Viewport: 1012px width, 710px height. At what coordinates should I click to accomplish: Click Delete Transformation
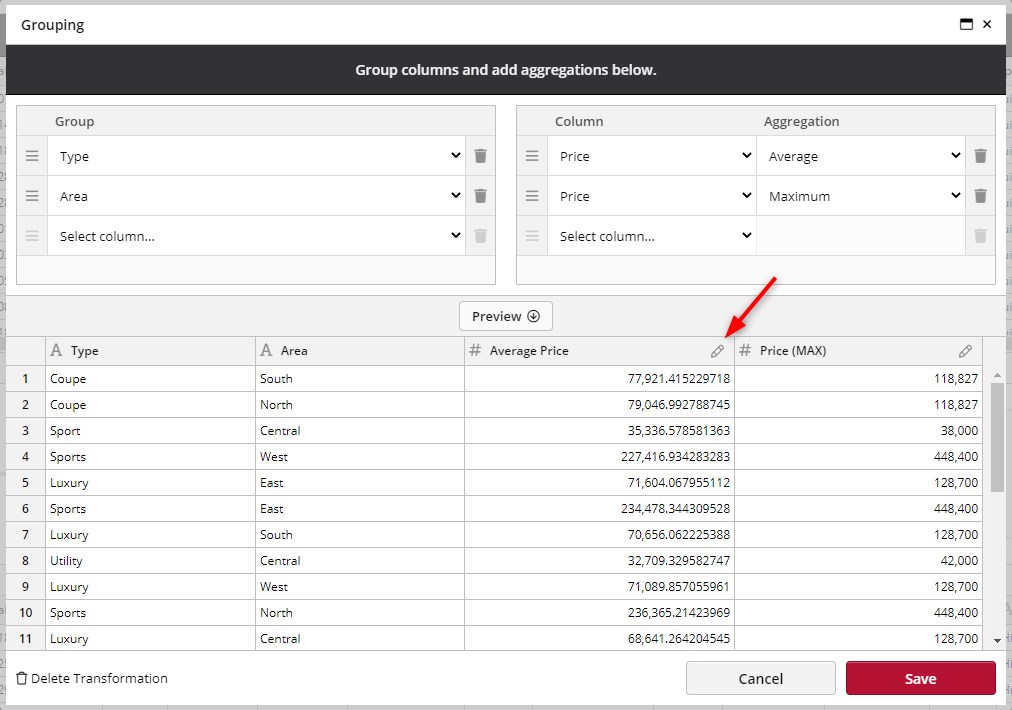click(91, 678)
